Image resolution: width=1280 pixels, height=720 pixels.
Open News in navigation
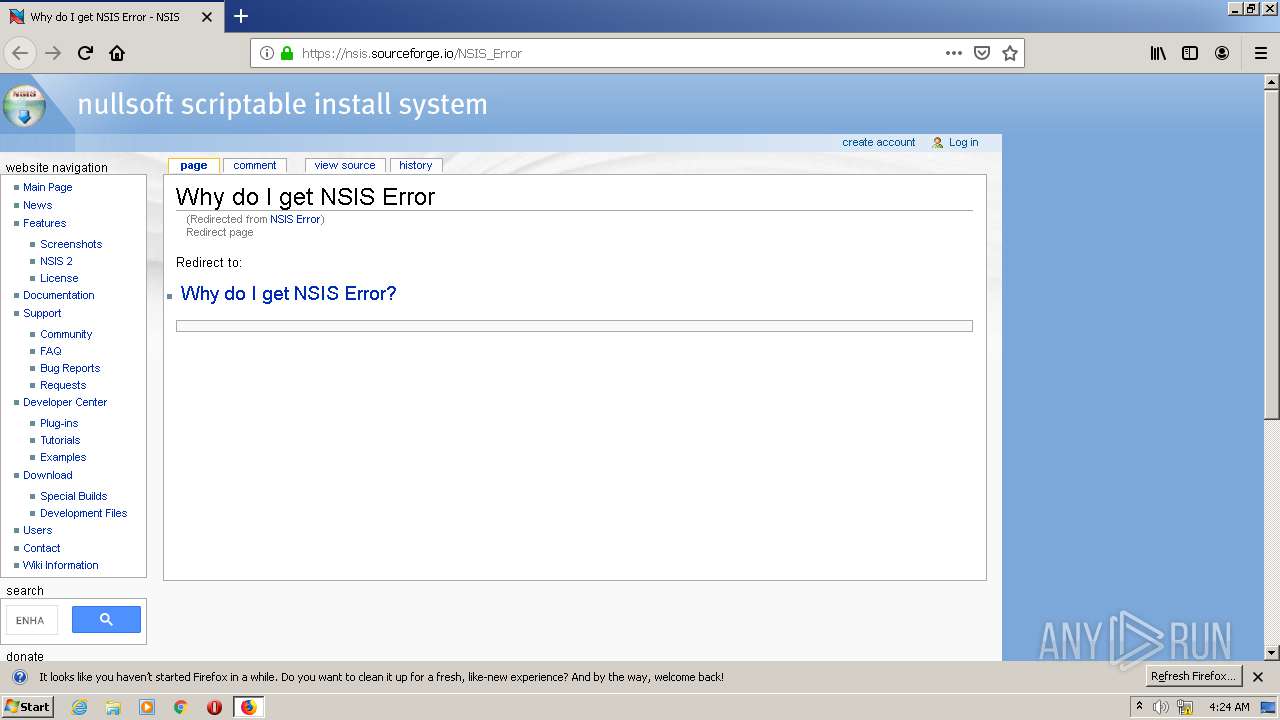(37, 205)
